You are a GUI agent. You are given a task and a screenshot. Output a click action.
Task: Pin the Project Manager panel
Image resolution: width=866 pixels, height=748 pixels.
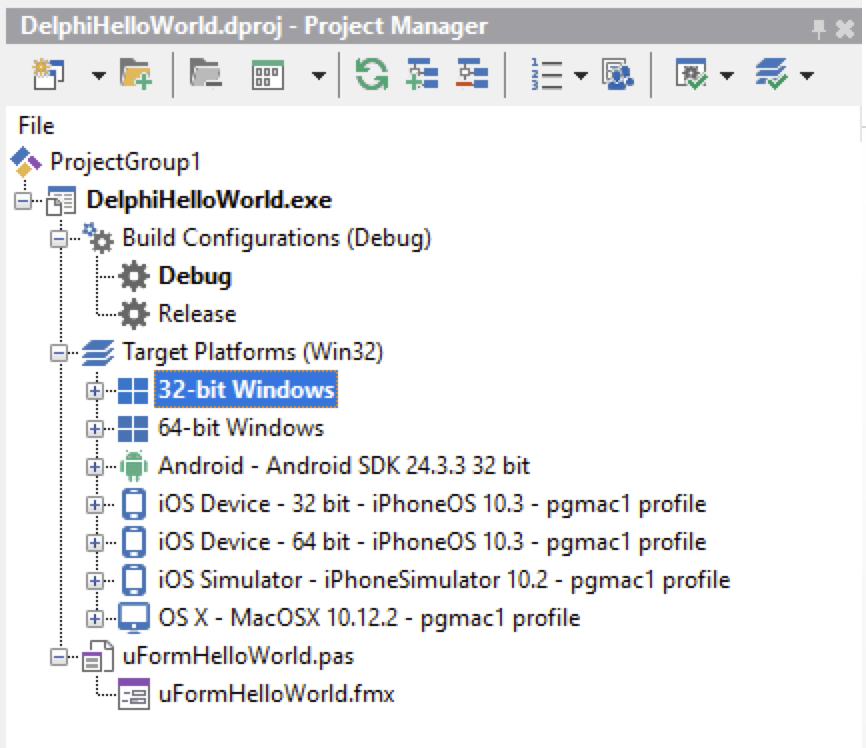[x=819, y=28]
